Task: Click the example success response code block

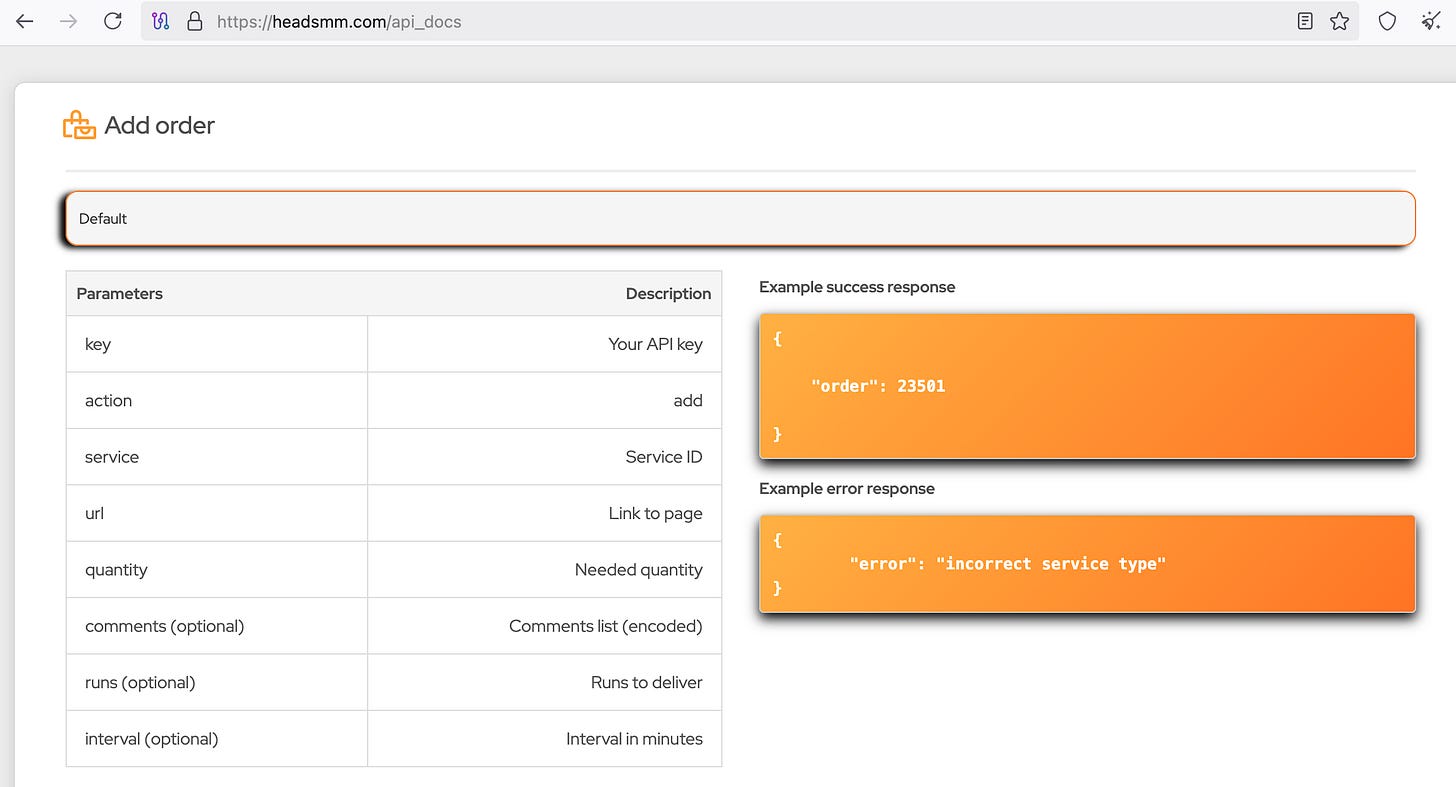Action: pyautogui.click(x=1087, y=386)
